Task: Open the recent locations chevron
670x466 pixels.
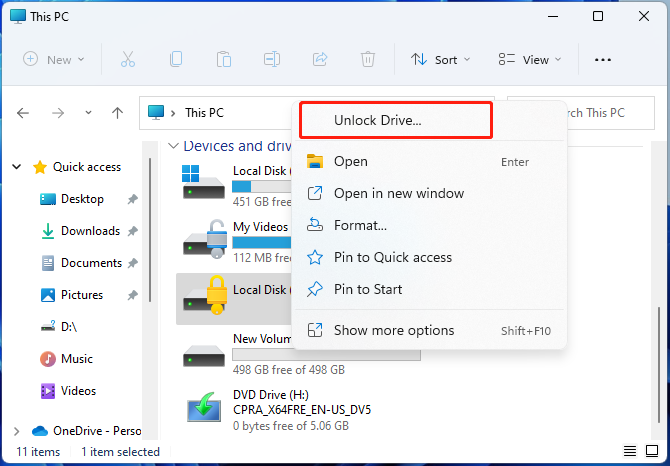Action: [88, 113]
